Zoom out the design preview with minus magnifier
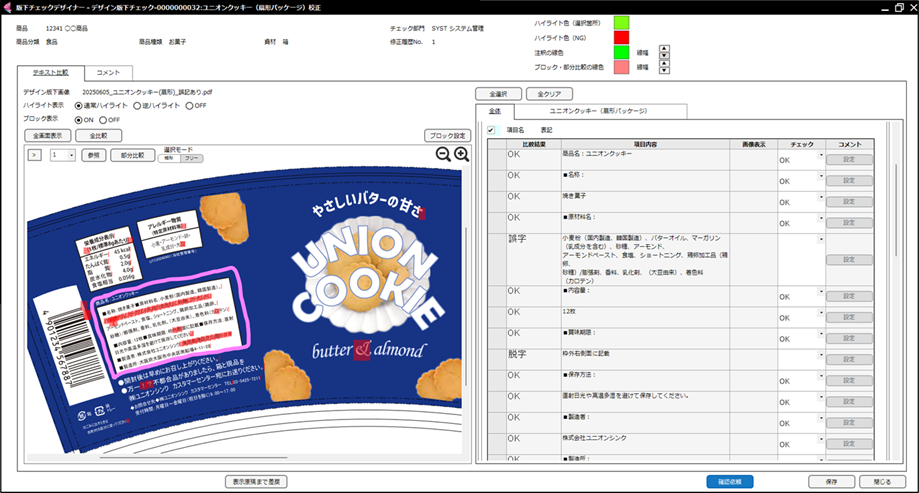 tap(443, 154)
